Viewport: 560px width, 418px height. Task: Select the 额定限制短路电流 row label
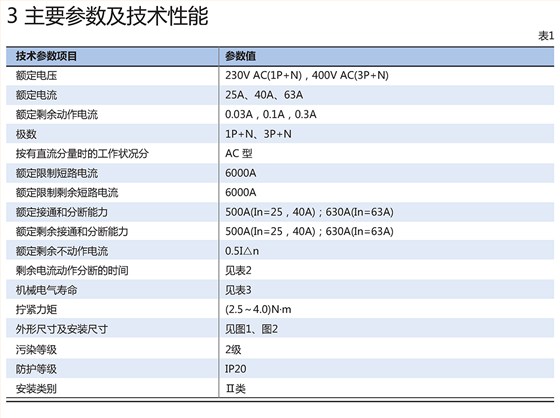coord(56,173)
